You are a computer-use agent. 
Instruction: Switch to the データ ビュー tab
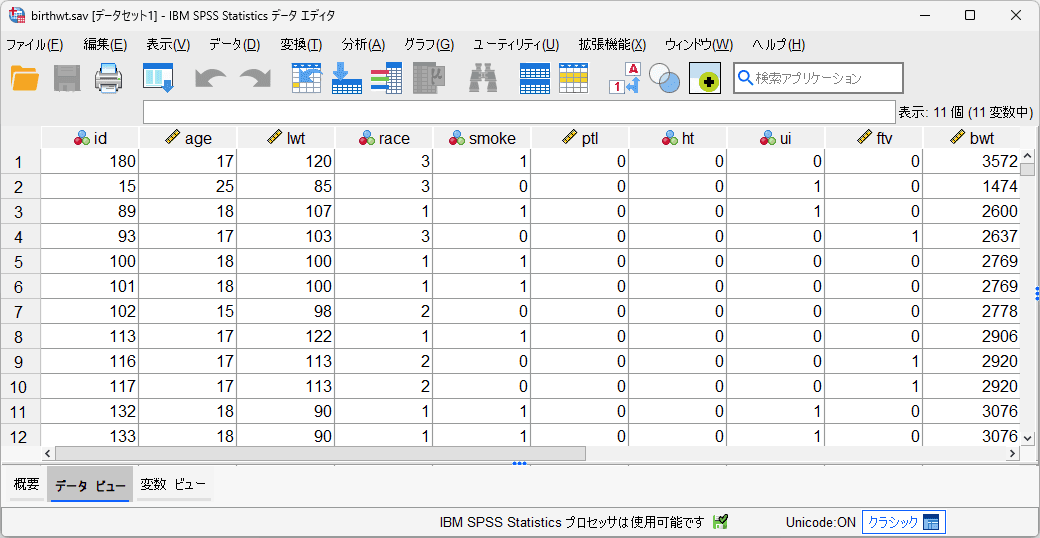90,485
